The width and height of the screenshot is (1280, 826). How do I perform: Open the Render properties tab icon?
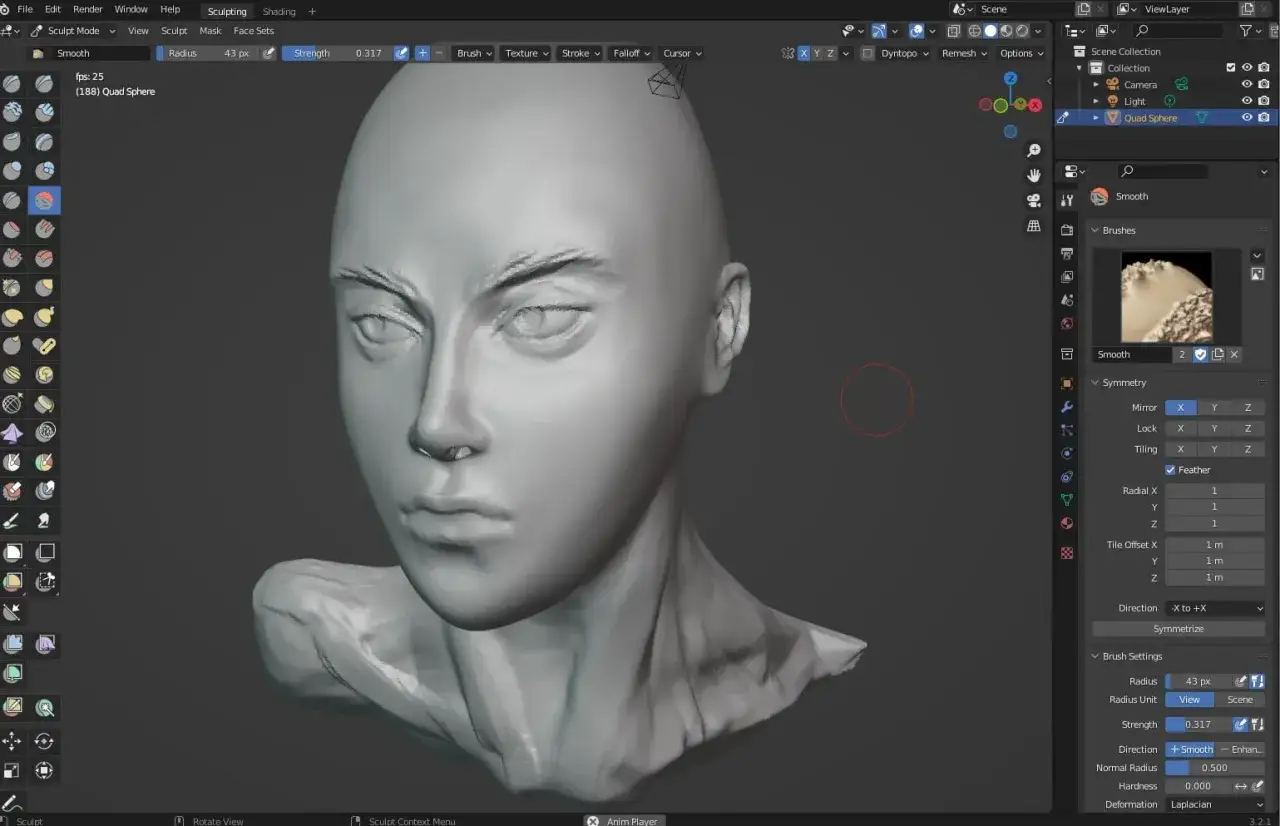(x=1067, y=230)
